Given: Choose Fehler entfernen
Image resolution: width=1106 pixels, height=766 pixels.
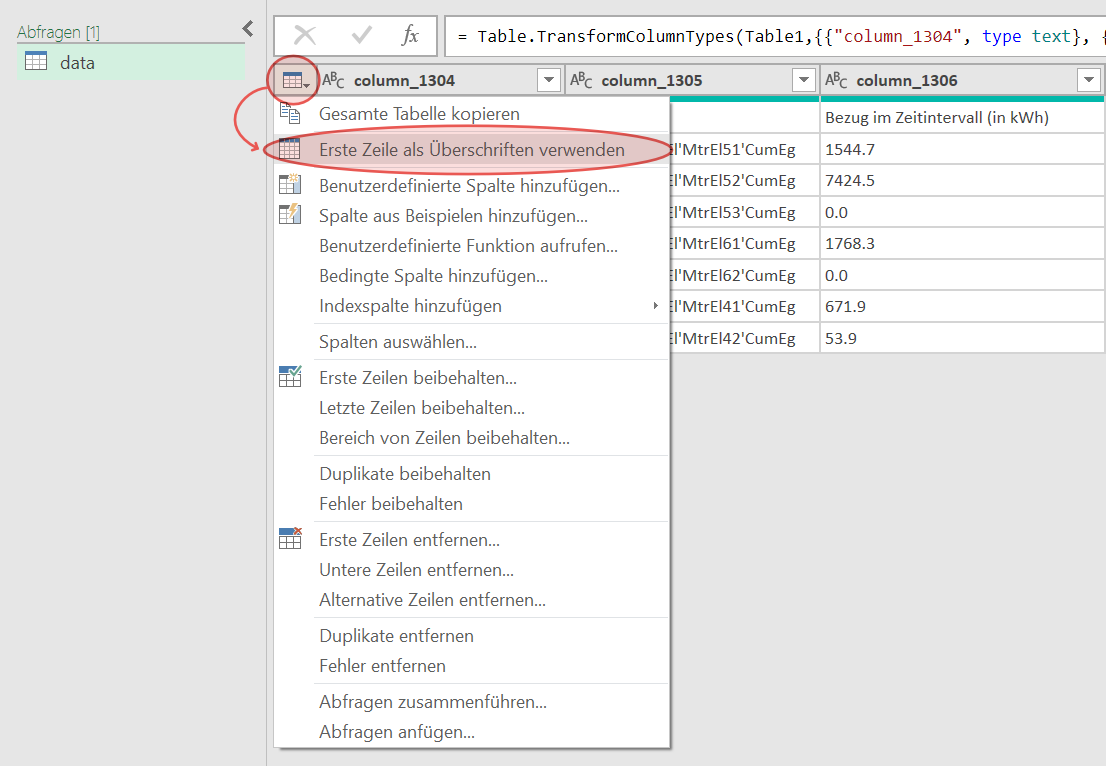Looking at the screenshot, I should point(471,666).
